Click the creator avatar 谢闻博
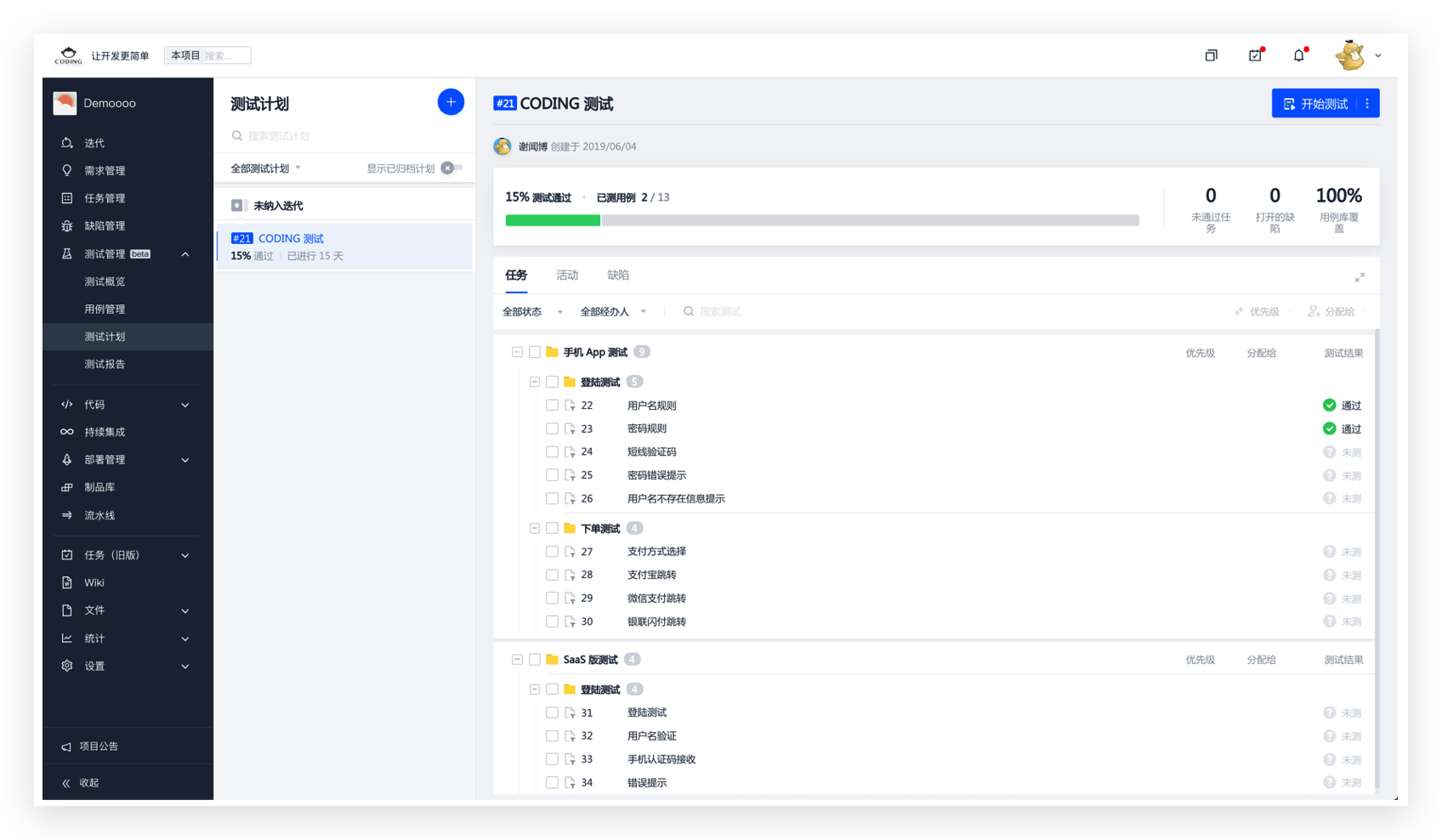This screenshot has height=840, width=1442. (502, 146)
